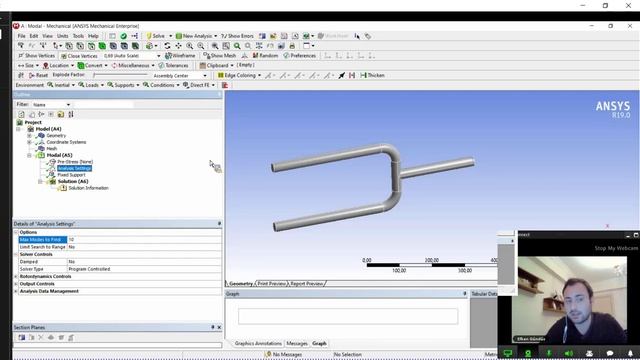Expand the Geometry tree node
The width and height of the screenshot is (640, 360).
(29, 136)
